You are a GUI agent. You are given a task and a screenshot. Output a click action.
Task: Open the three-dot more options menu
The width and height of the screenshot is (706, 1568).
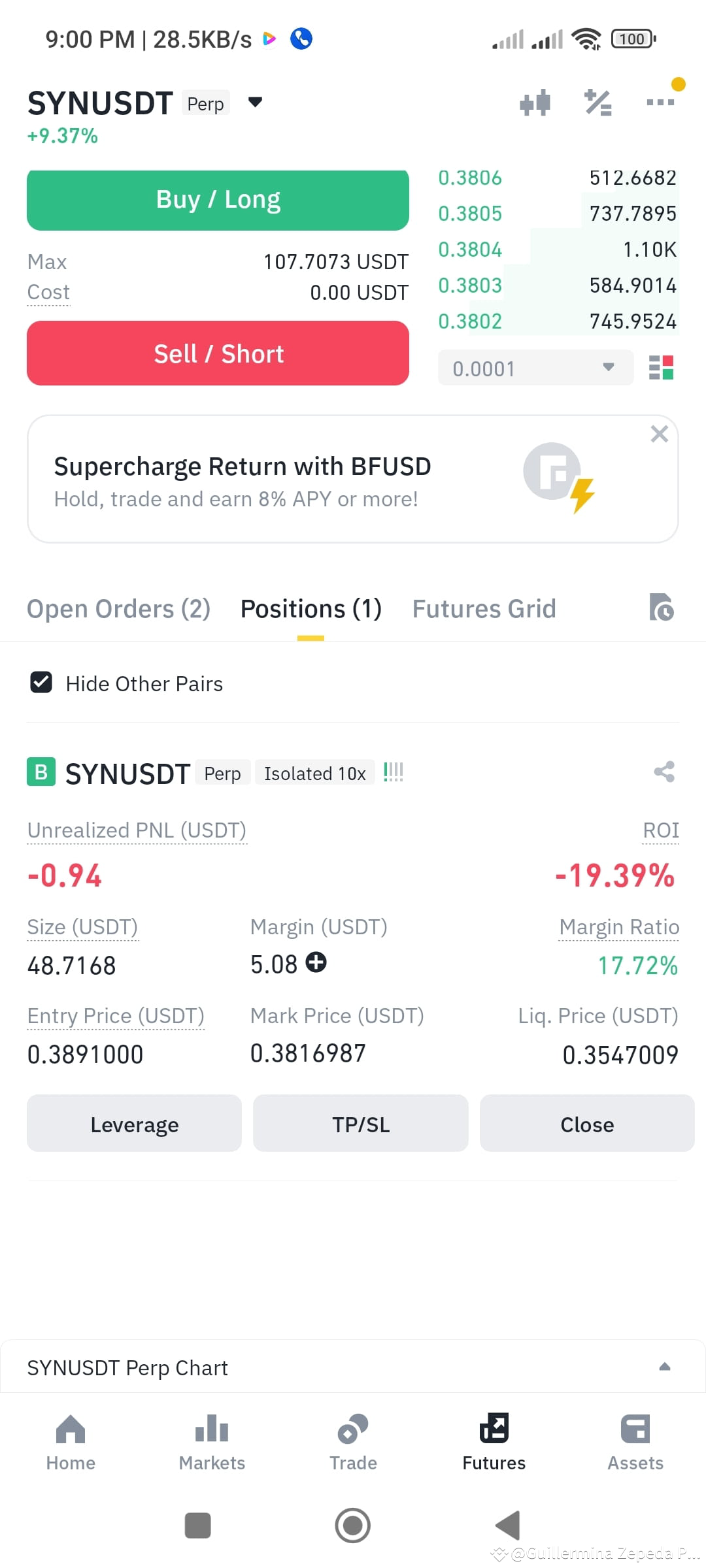(660, 102)
